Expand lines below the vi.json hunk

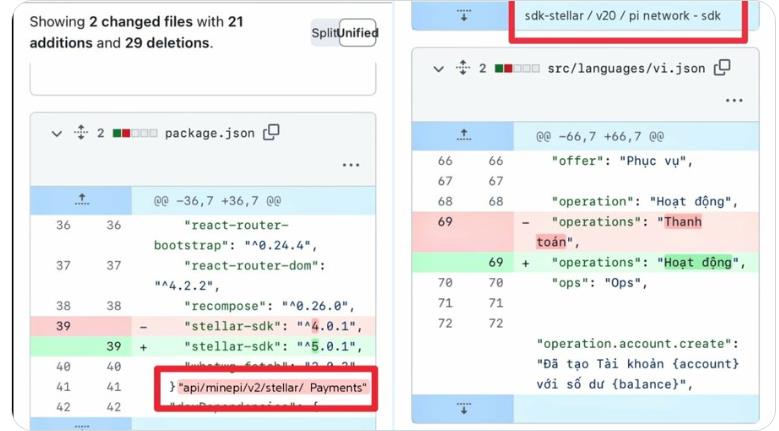[463, 409]
